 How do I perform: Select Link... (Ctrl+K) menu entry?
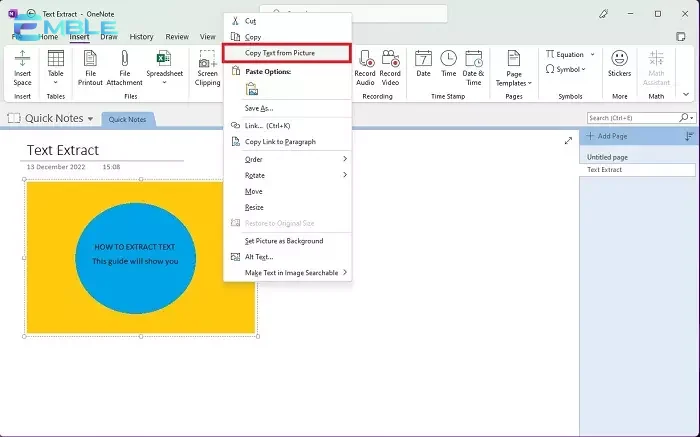click(x=288, y=126)
